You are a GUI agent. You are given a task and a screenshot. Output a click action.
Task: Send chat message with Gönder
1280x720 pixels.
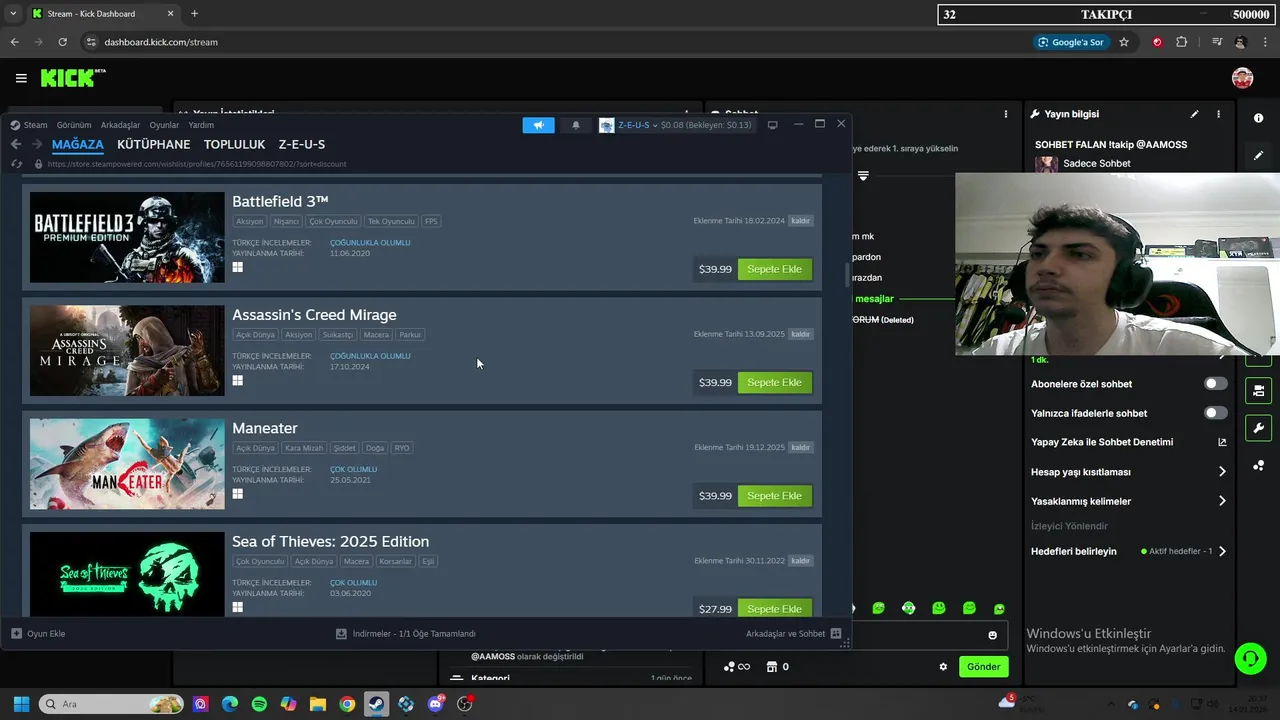pos(983,667)
